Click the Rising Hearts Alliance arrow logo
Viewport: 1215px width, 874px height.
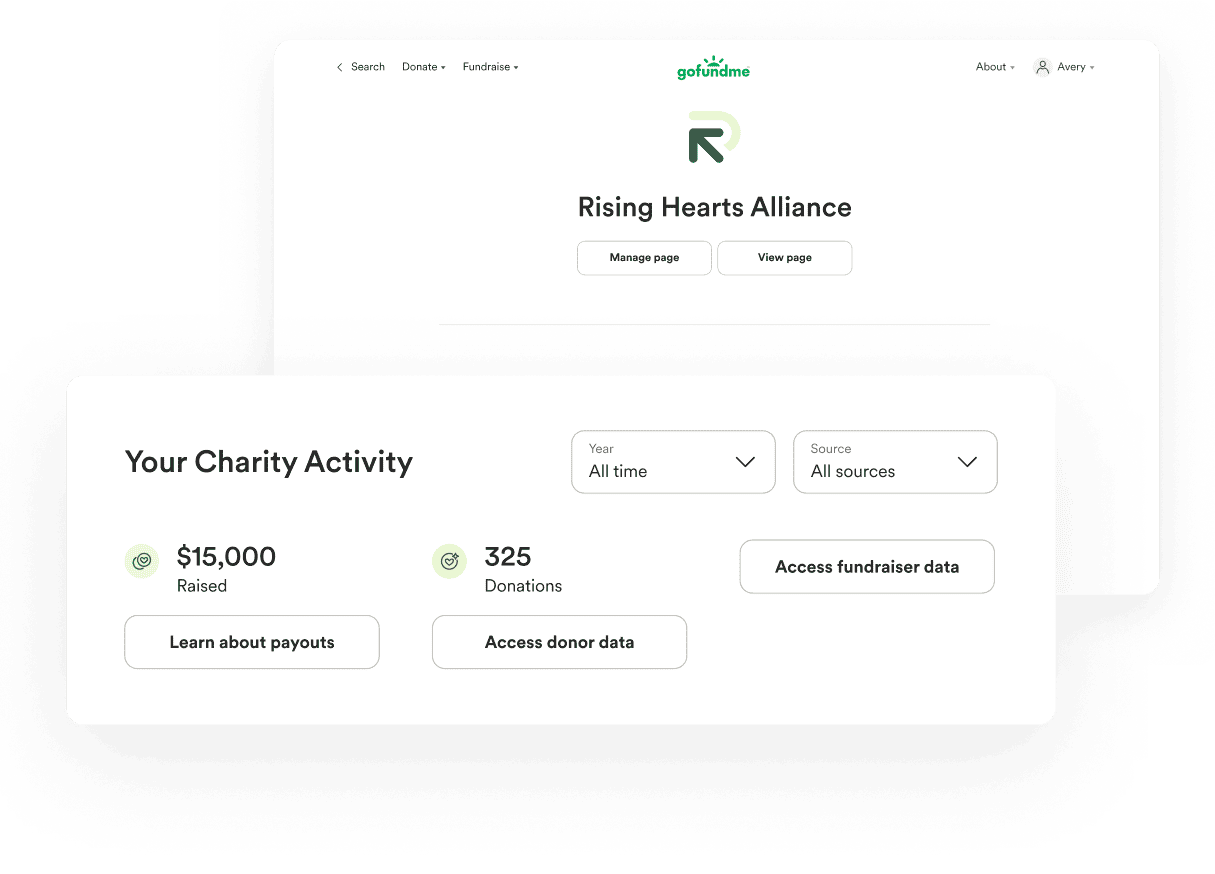[x=714, y=138]
